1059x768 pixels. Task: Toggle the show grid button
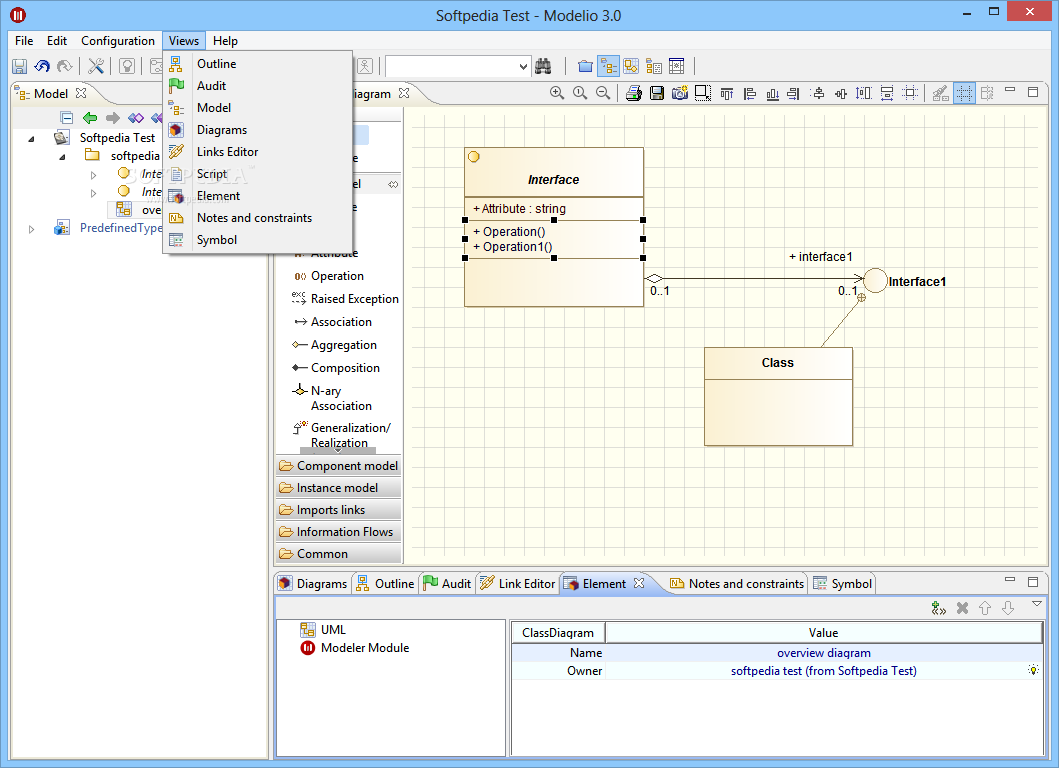point(964,93)
